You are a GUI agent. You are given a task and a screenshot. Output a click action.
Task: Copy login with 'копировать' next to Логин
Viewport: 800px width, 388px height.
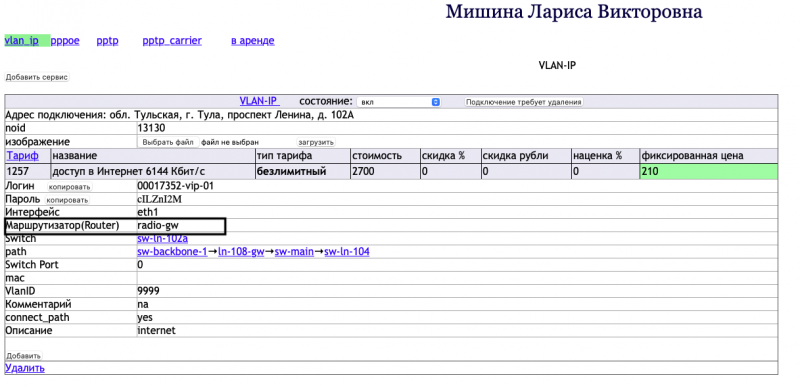70,187
